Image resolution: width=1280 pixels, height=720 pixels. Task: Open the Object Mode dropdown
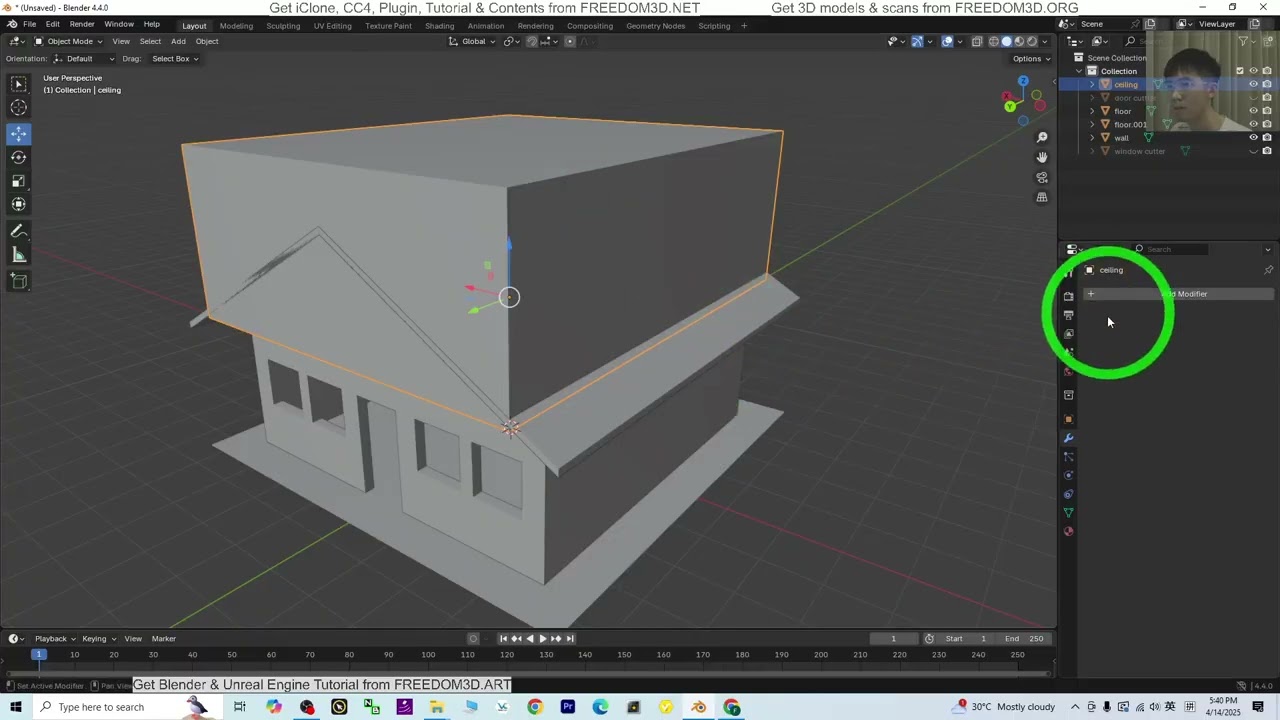pos(68,41)
